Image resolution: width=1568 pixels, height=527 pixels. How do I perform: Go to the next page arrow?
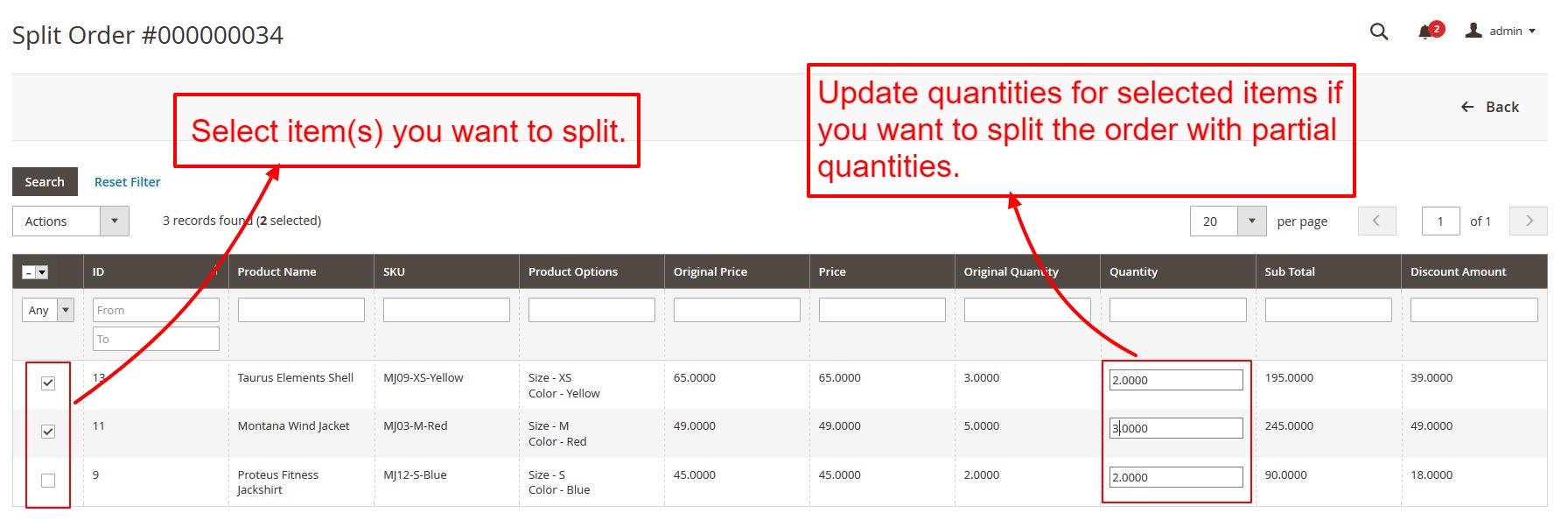coord(1529,221)
